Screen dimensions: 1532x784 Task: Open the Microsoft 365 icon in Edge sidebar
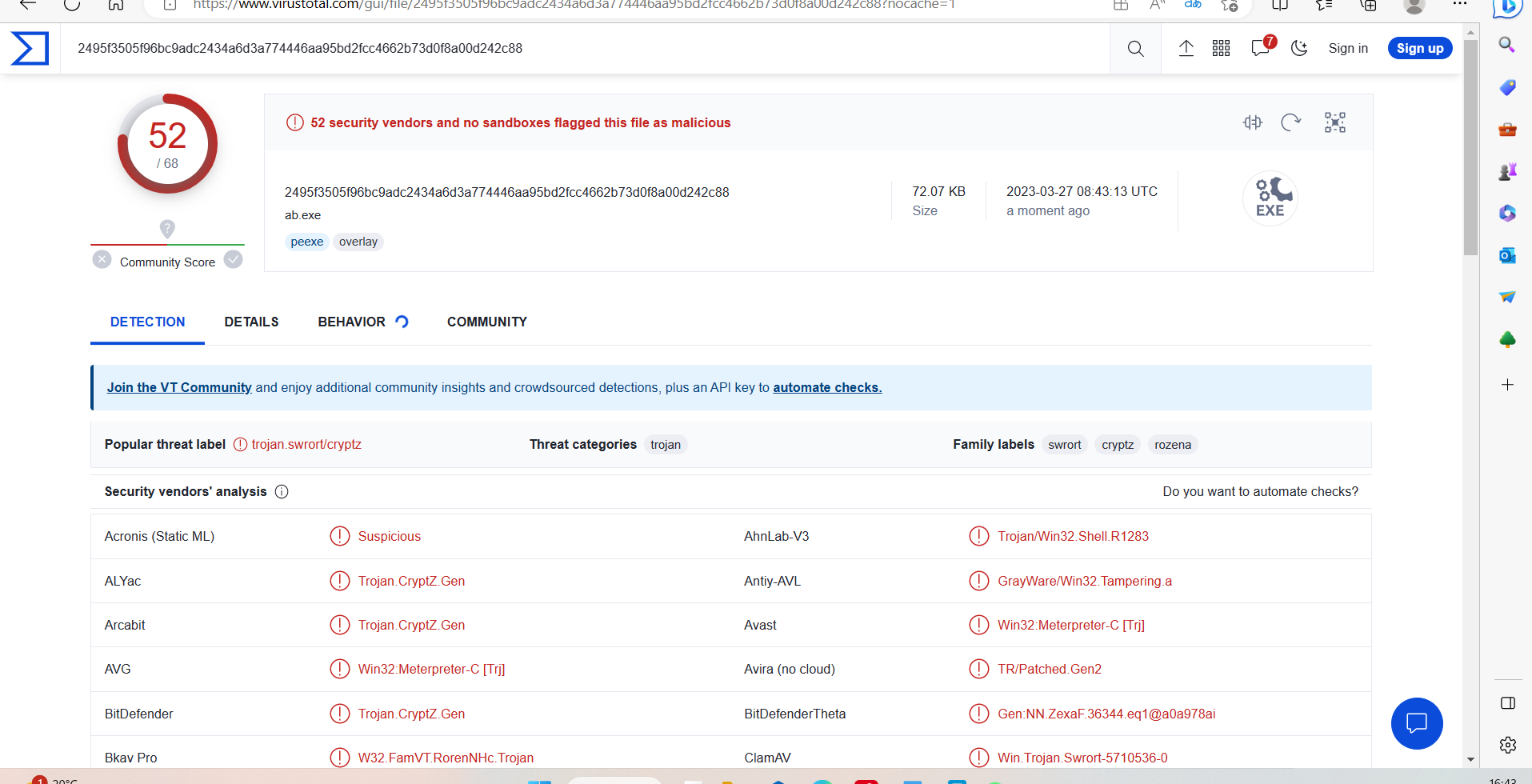[x=1507, y=214]
